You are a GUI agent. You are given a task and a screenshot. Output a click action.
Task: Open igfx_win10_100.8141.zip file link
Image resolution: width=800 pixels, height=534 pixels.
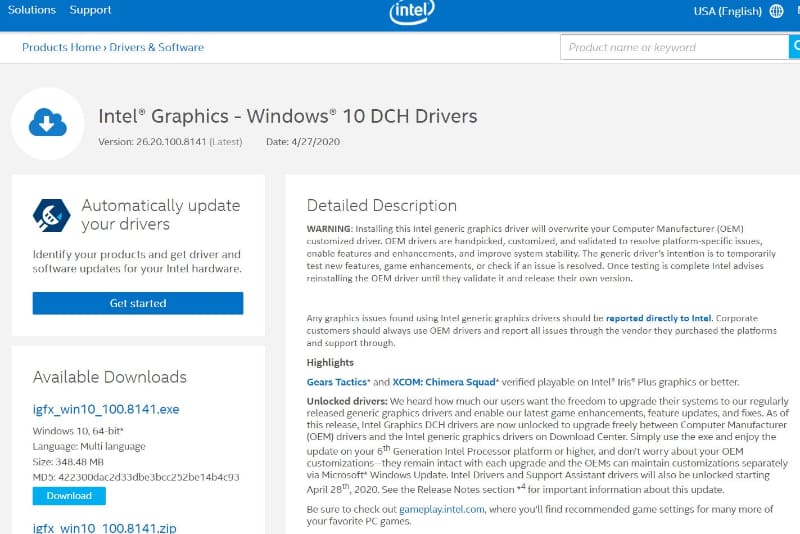(105, 528)
